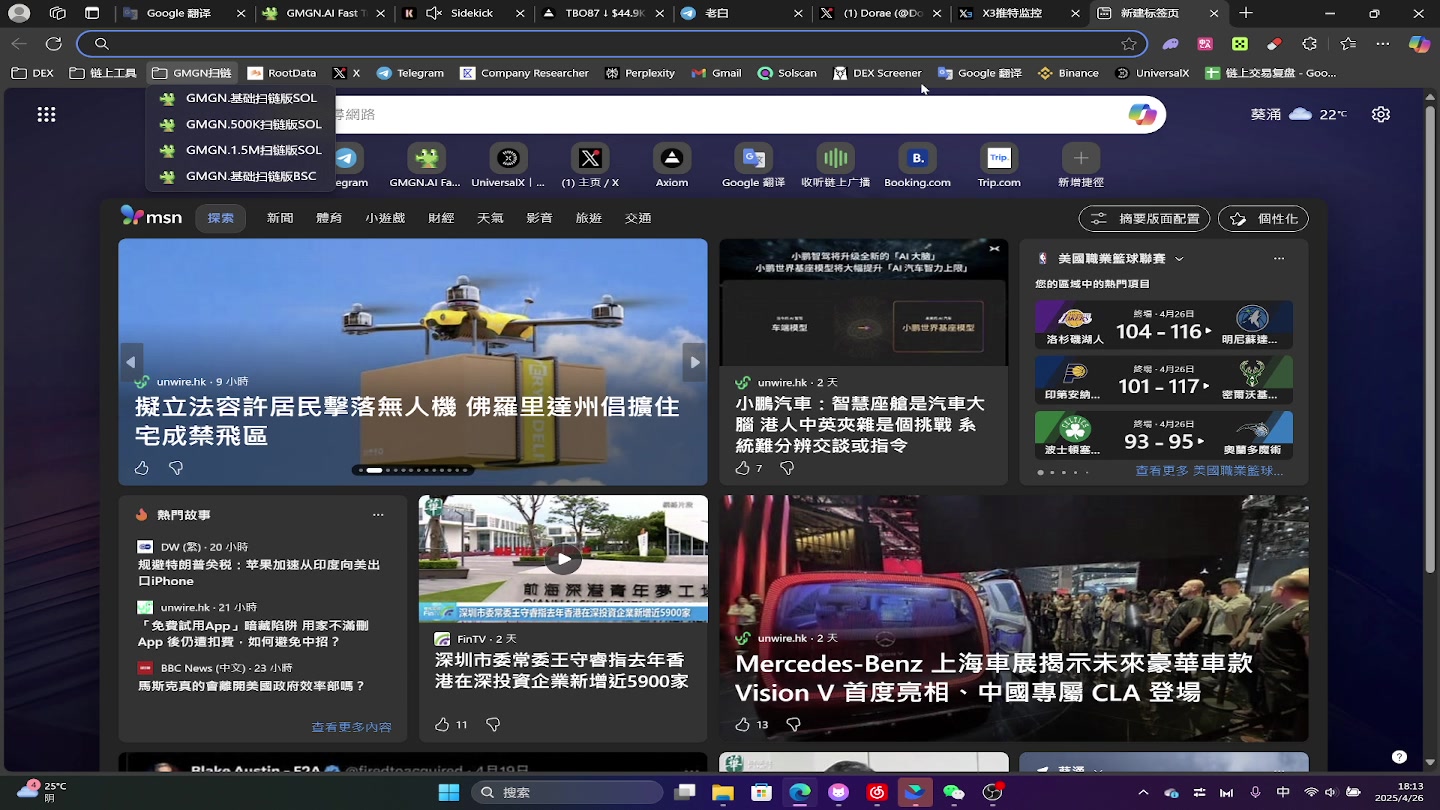
Task: Open the DEX bookmarks folder
Action: click(x=32, y=73)
